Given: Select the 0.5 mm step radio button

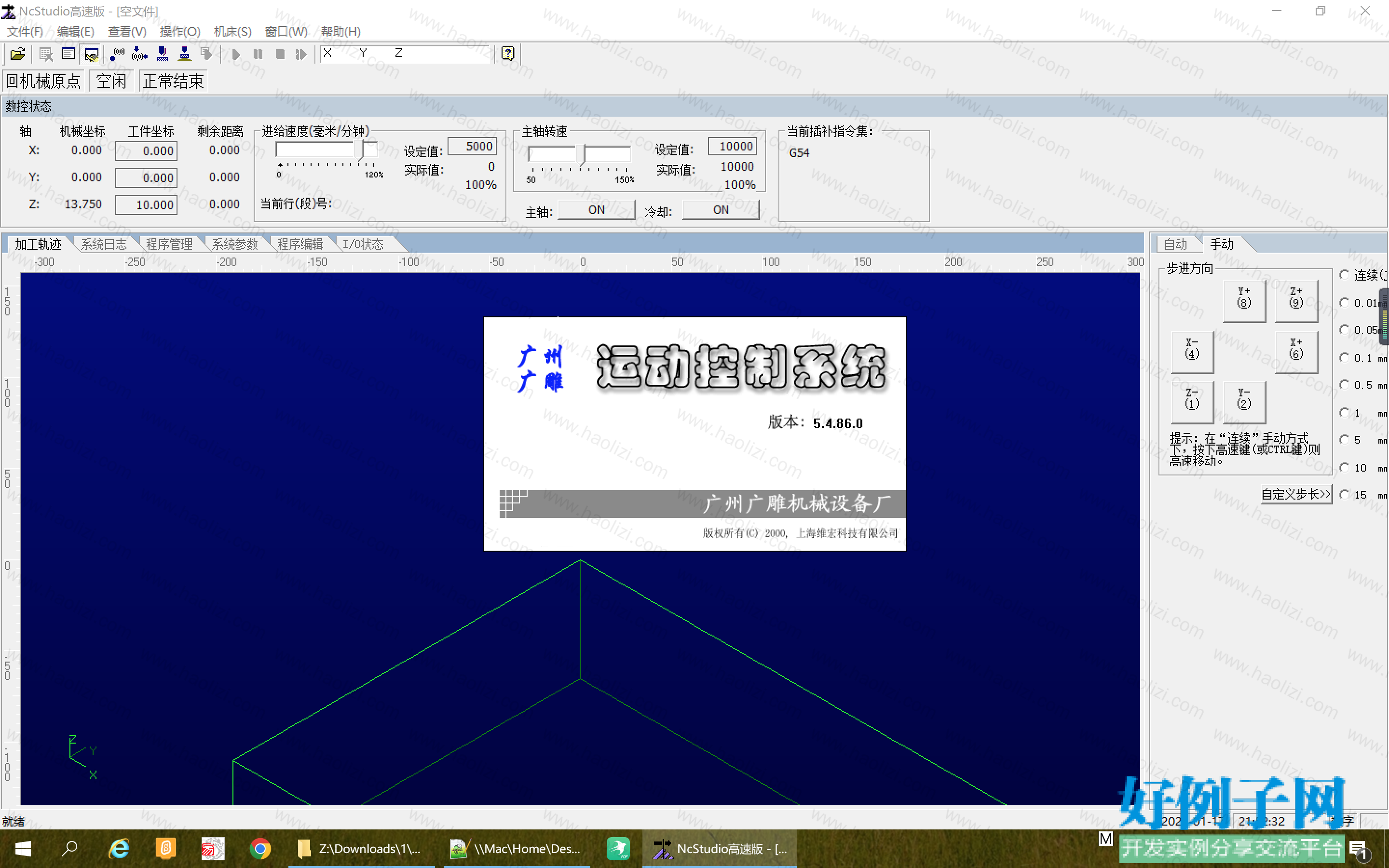Looking at the screenshot, I should click(x=1344, y=385).
